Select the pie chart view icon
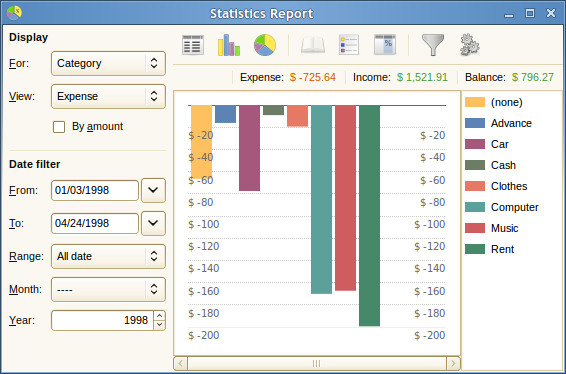Screen dimensions: 566x374 [265, 45]
